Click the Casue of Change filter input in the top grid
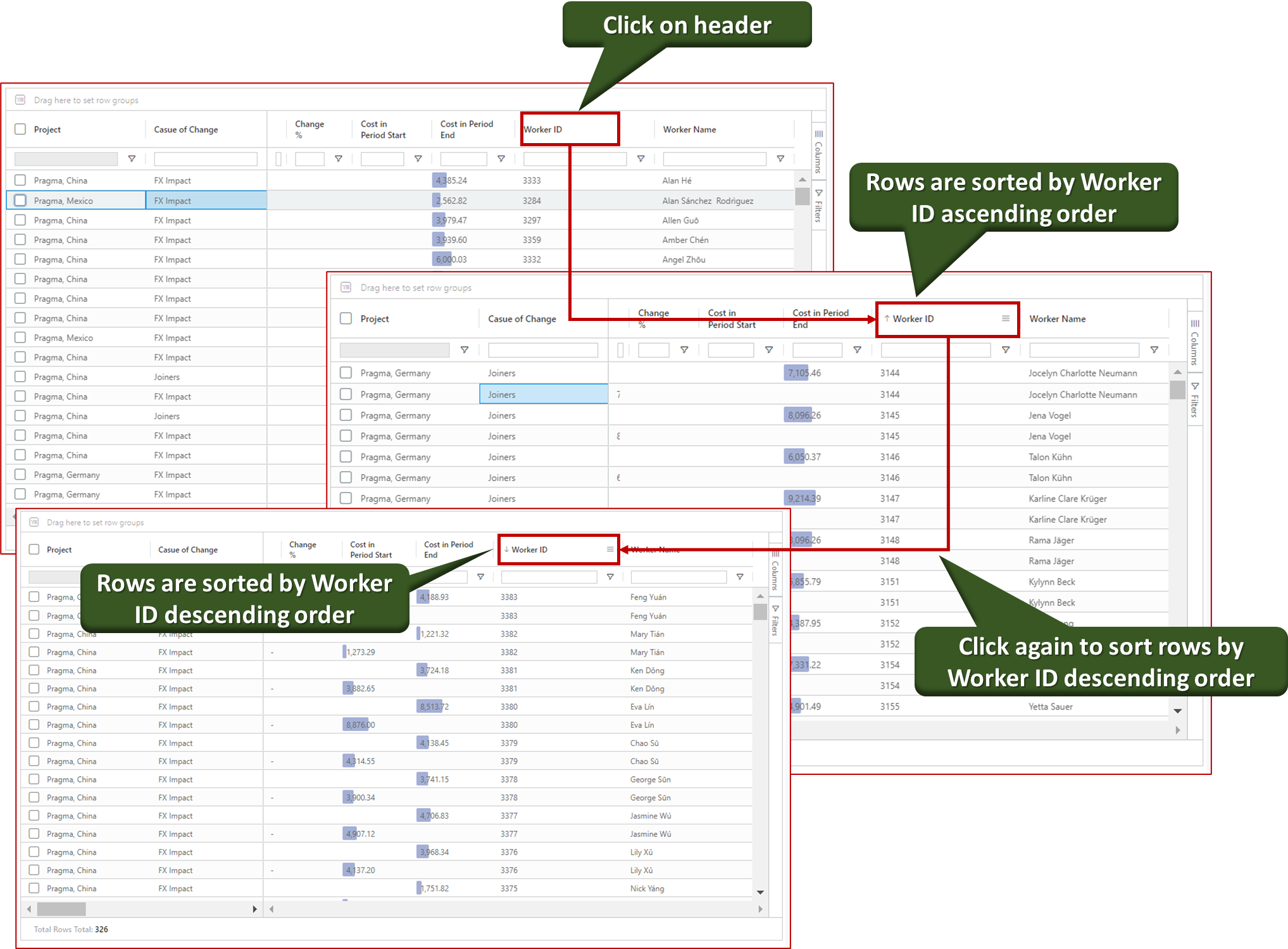1288x949 pixels. click(206, 159)
